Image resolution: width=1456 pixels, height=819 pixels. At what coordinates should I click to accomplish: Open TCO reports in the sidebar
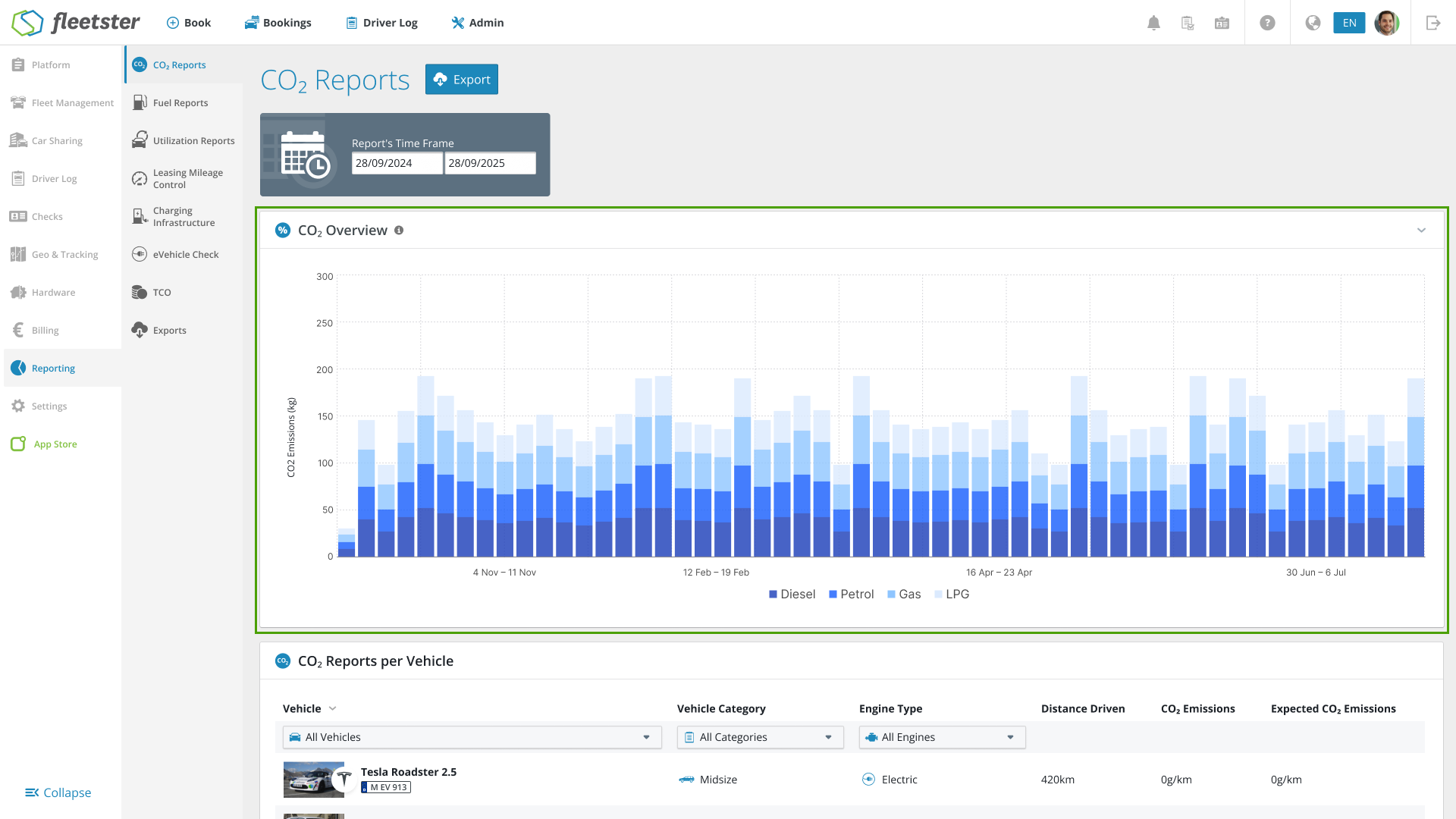pyautogui.click(x=162, y=293)
